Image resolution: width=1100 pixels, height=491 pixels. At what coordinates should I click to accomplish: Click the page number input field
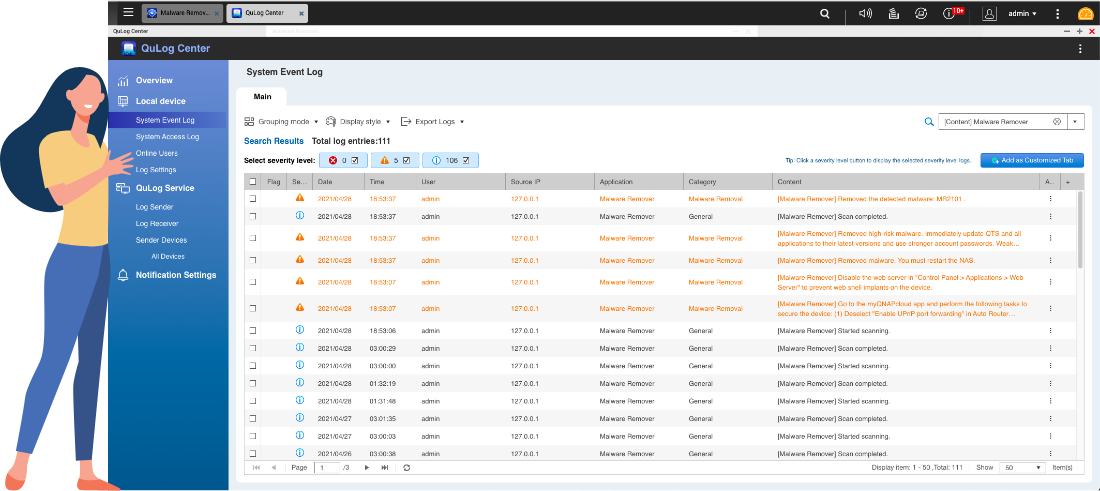327,467
